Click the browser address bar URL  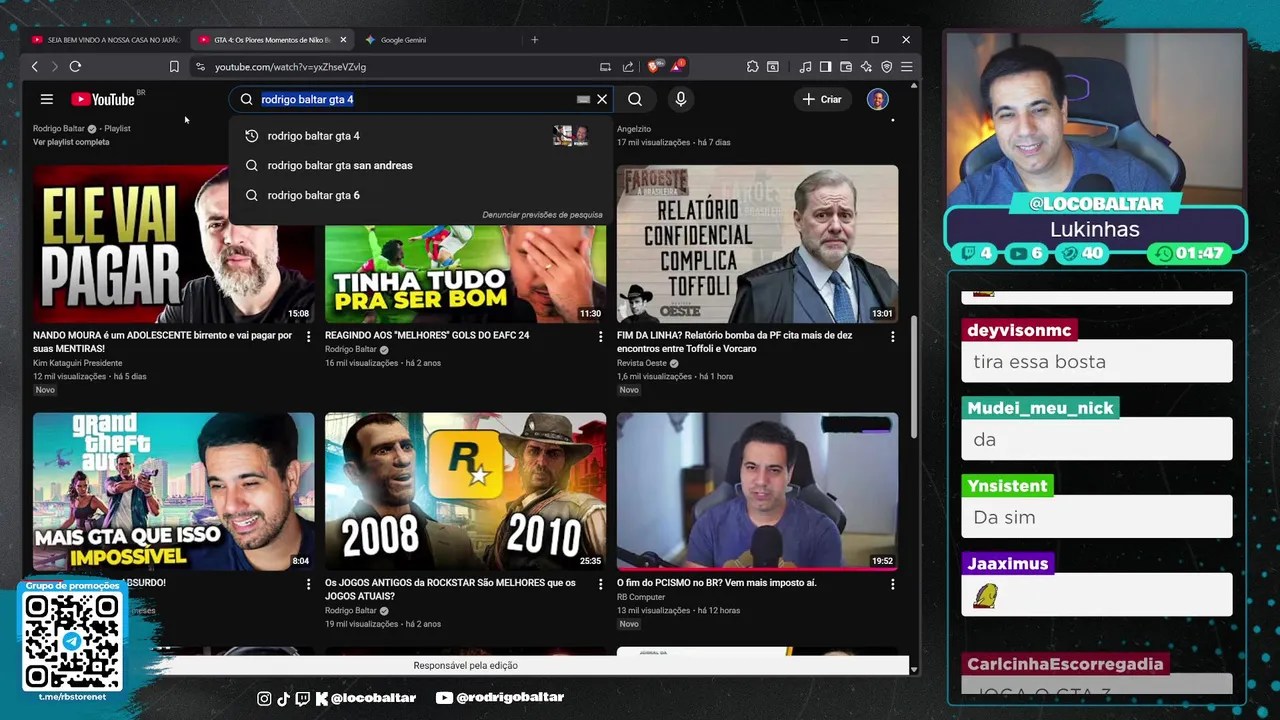click(x=290, y=67)
